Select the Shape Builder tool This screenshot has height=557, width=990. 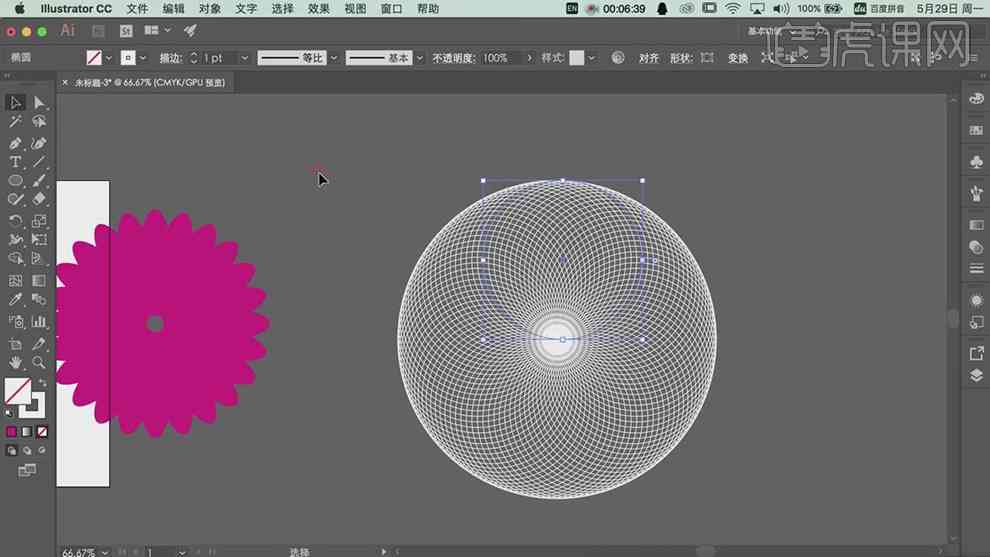tap(15, 258)
